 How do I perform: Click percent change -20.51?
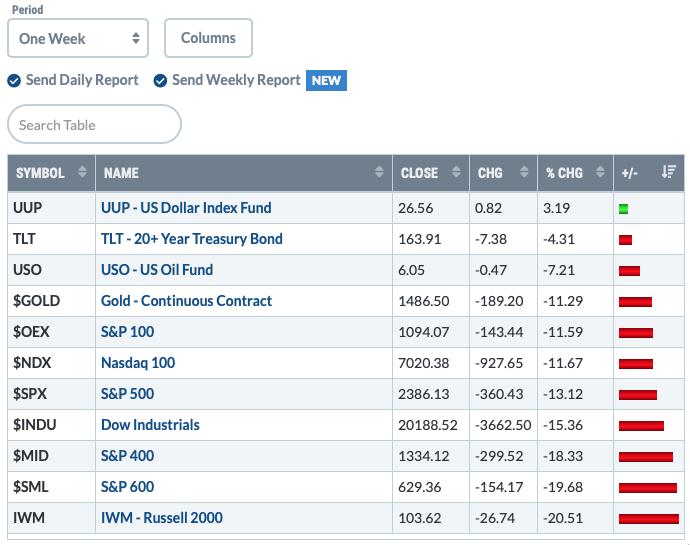tap(563, 518)
